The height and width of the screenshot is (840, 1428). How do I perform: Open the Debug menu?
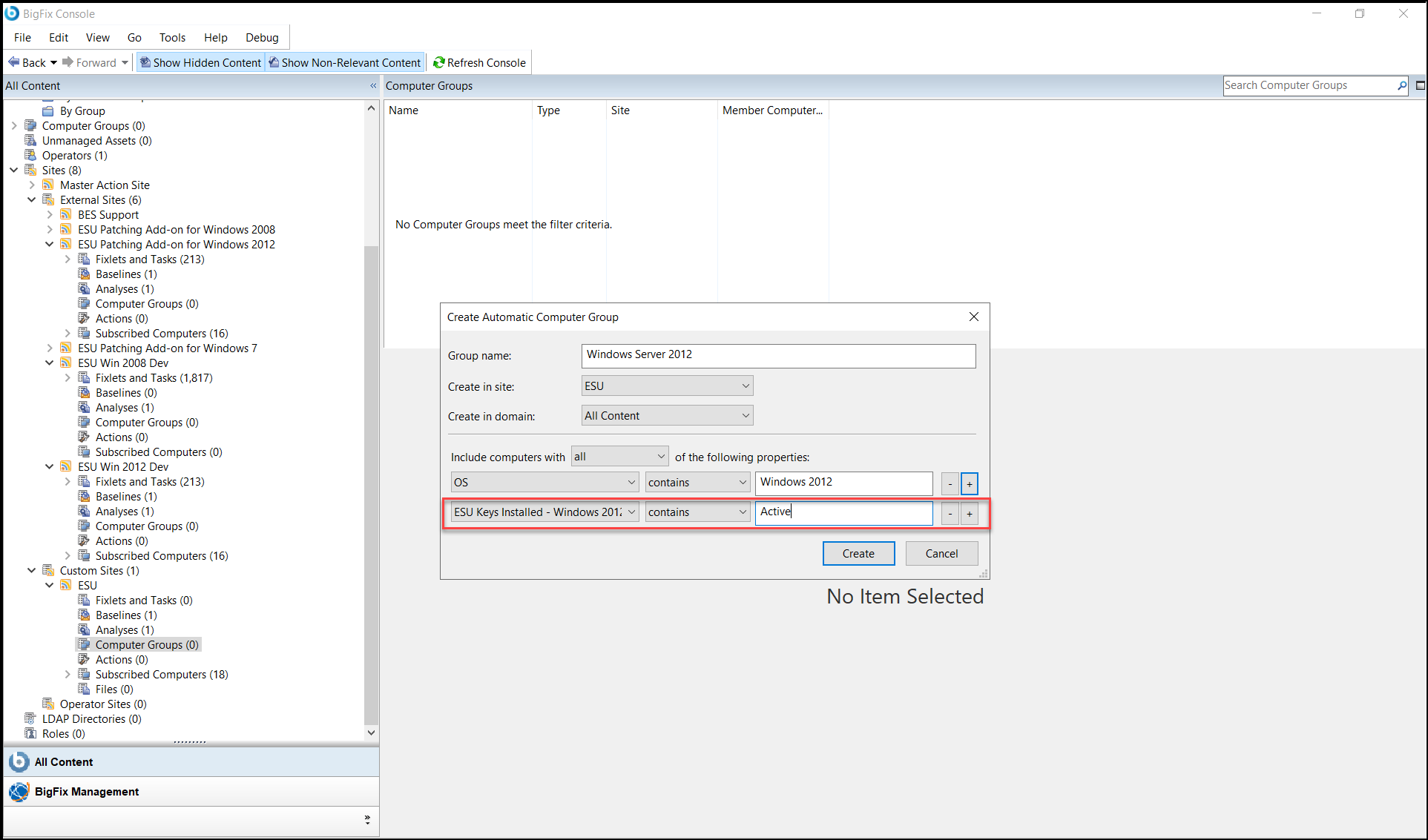(262, 38)
